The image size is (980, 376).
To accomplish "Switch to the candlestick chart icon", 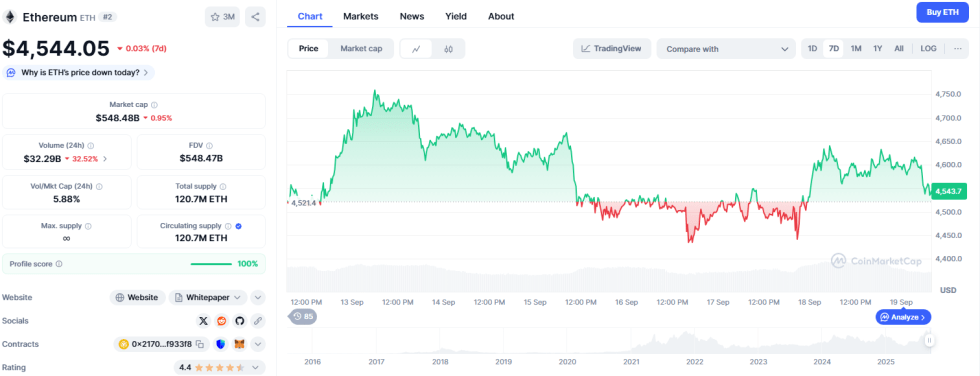I will click(x=448, y=49).
